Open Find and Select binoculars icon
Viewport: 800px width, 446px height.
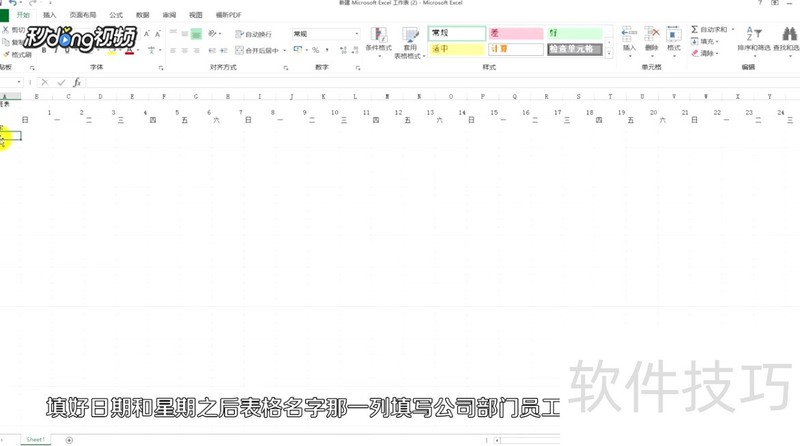(x=789, y=35)
